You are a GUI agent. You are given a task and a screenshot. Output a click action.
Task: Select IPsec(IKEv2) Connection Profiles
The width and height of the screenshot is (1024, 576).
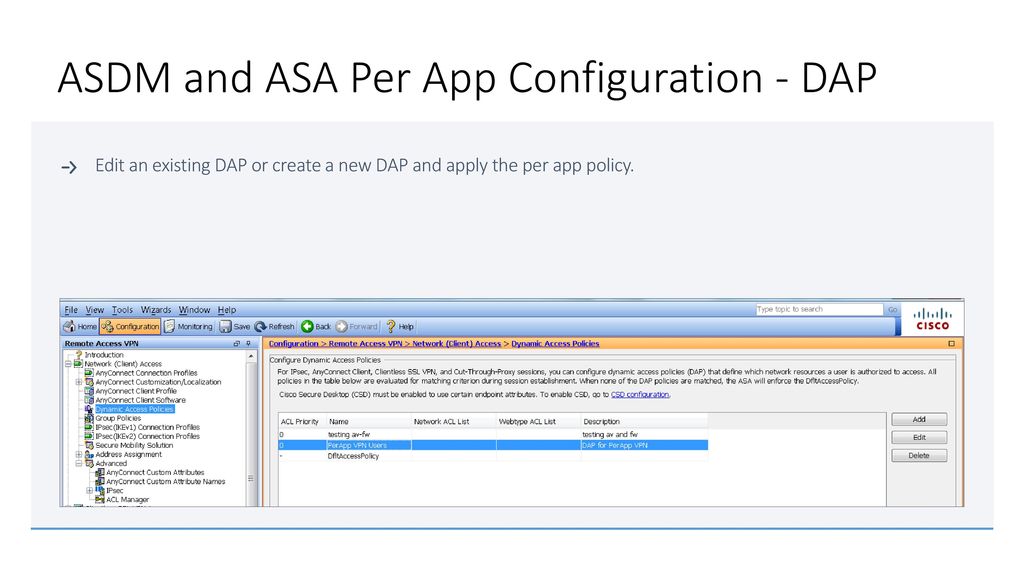148,436
